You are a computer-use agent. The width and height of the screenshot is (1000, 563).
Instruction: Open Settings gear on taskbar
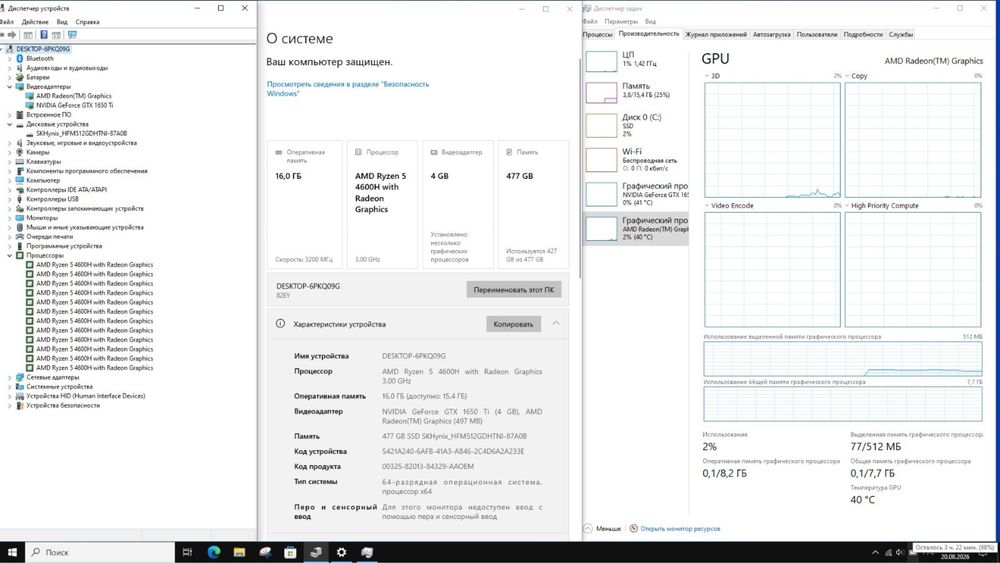pos(341,552)
